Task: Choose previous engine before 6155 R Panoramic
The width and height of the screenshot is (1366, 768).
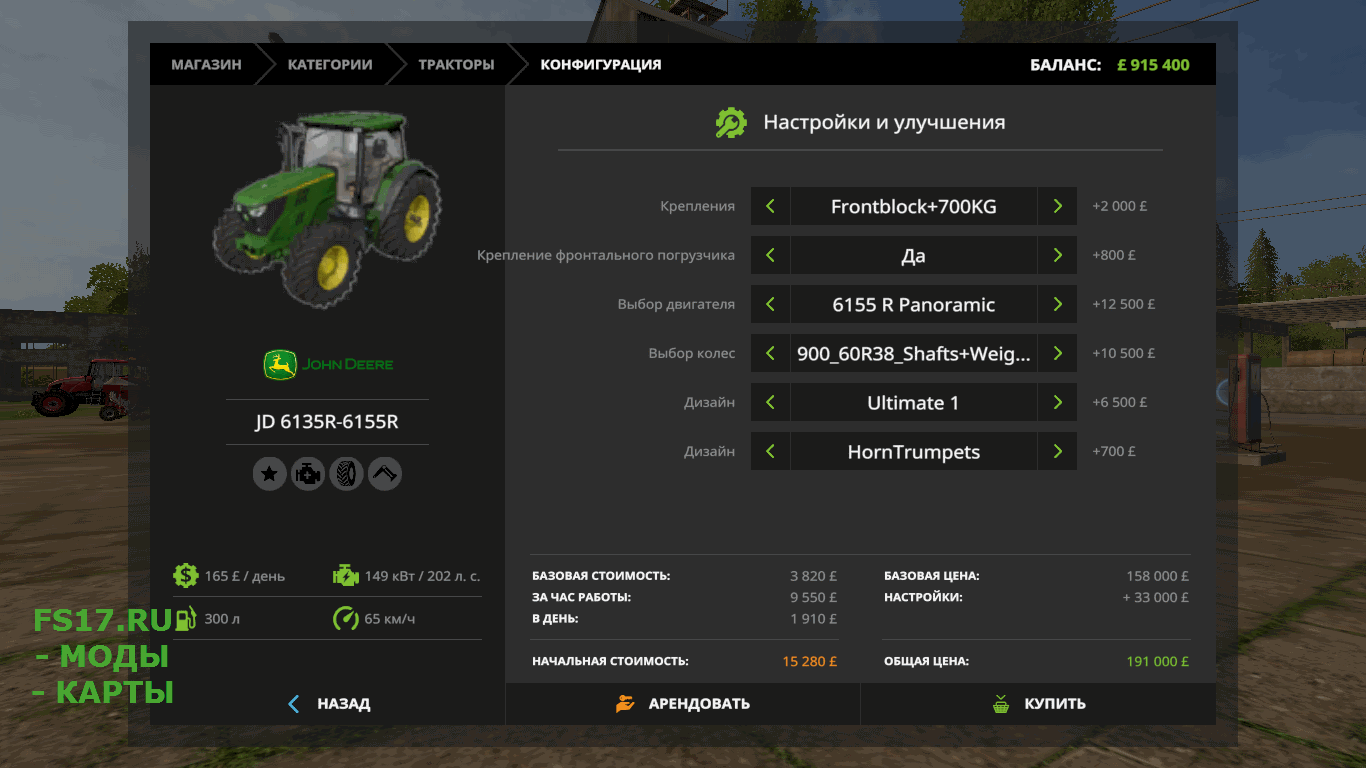Action: [x=770, y=304]
